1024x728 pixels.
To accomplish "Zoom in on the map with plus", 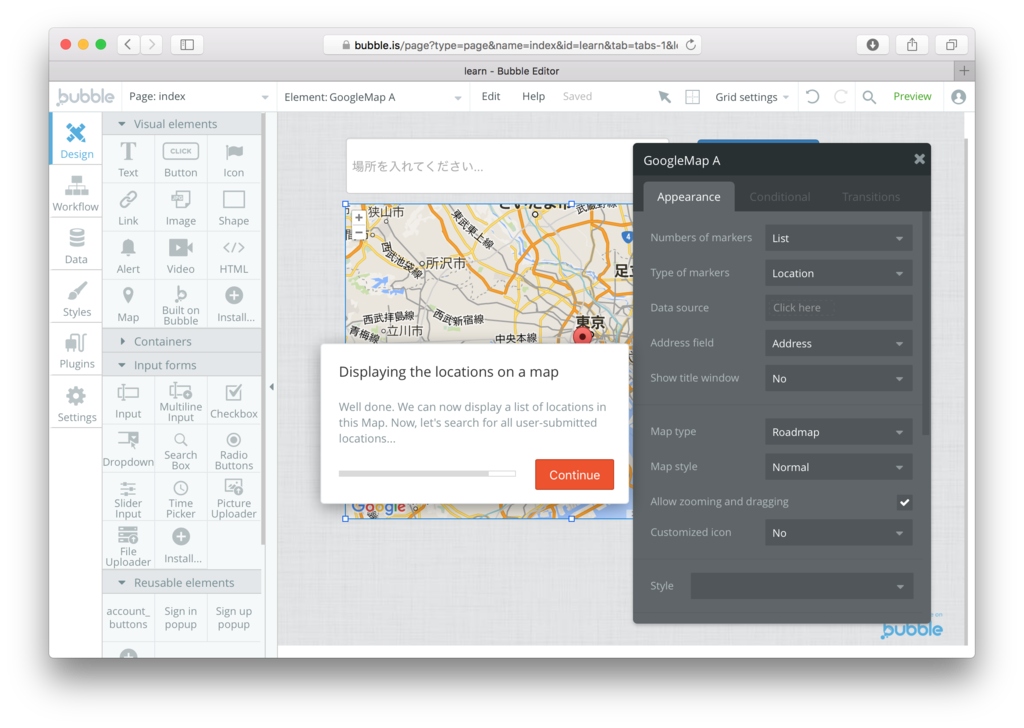I will pyautogui.click(x=359, y=218).
